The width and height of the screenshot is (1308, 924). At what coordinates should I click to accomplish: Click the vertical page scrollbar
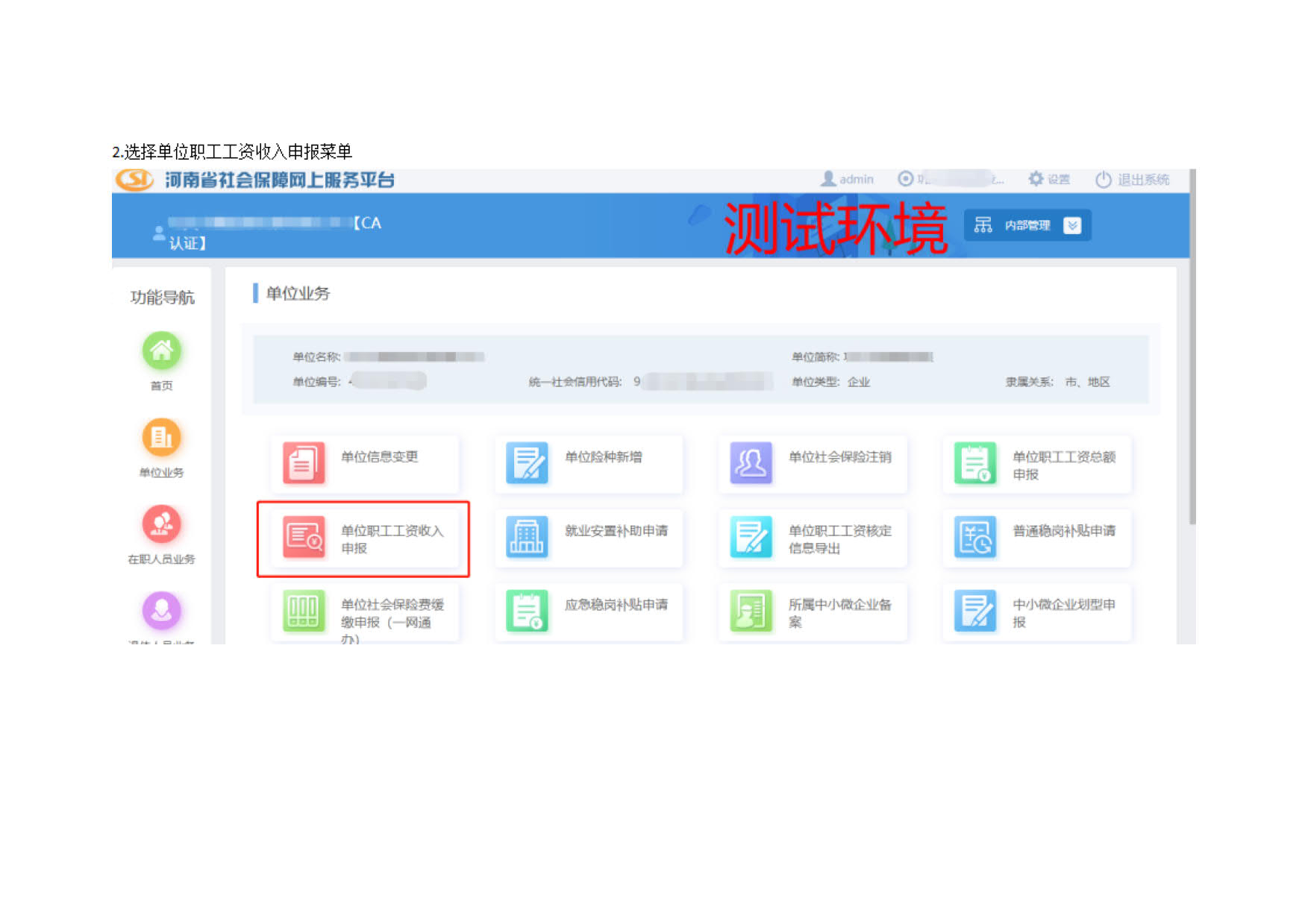click(x=1192, y=347)
